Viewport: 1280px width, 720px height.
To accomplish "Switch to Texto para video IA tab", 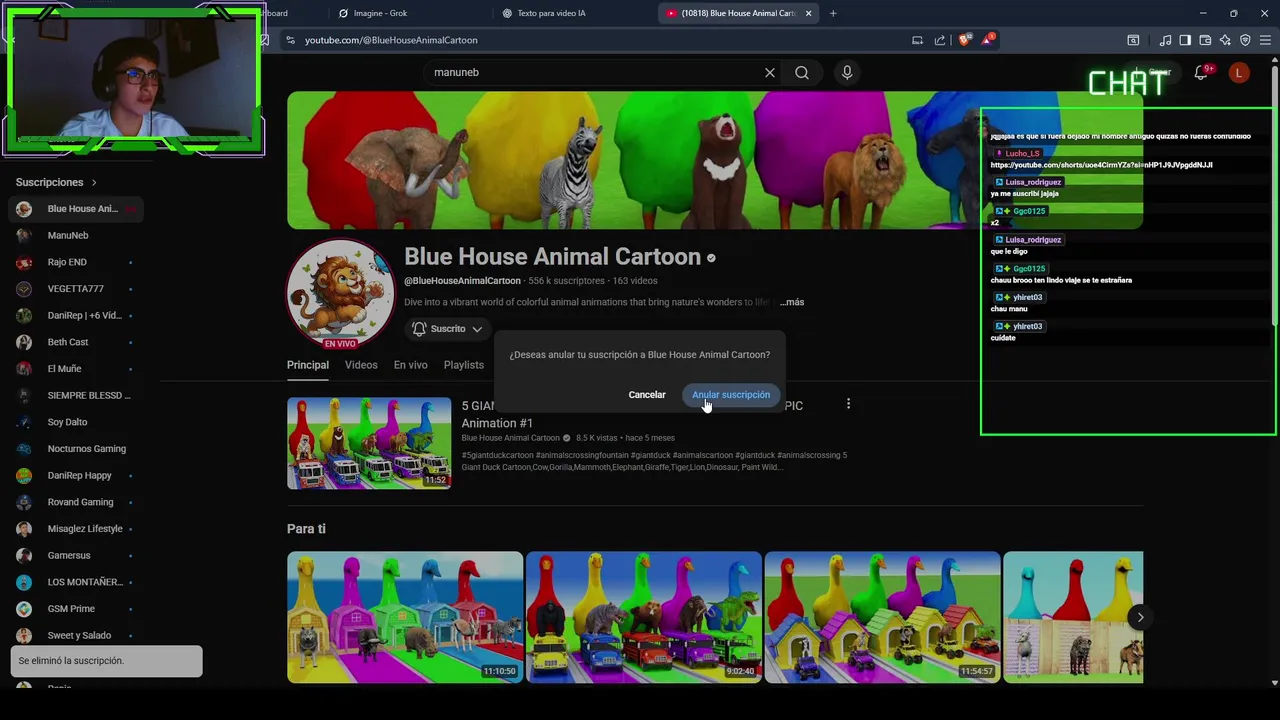I will (x=551, y=13).
